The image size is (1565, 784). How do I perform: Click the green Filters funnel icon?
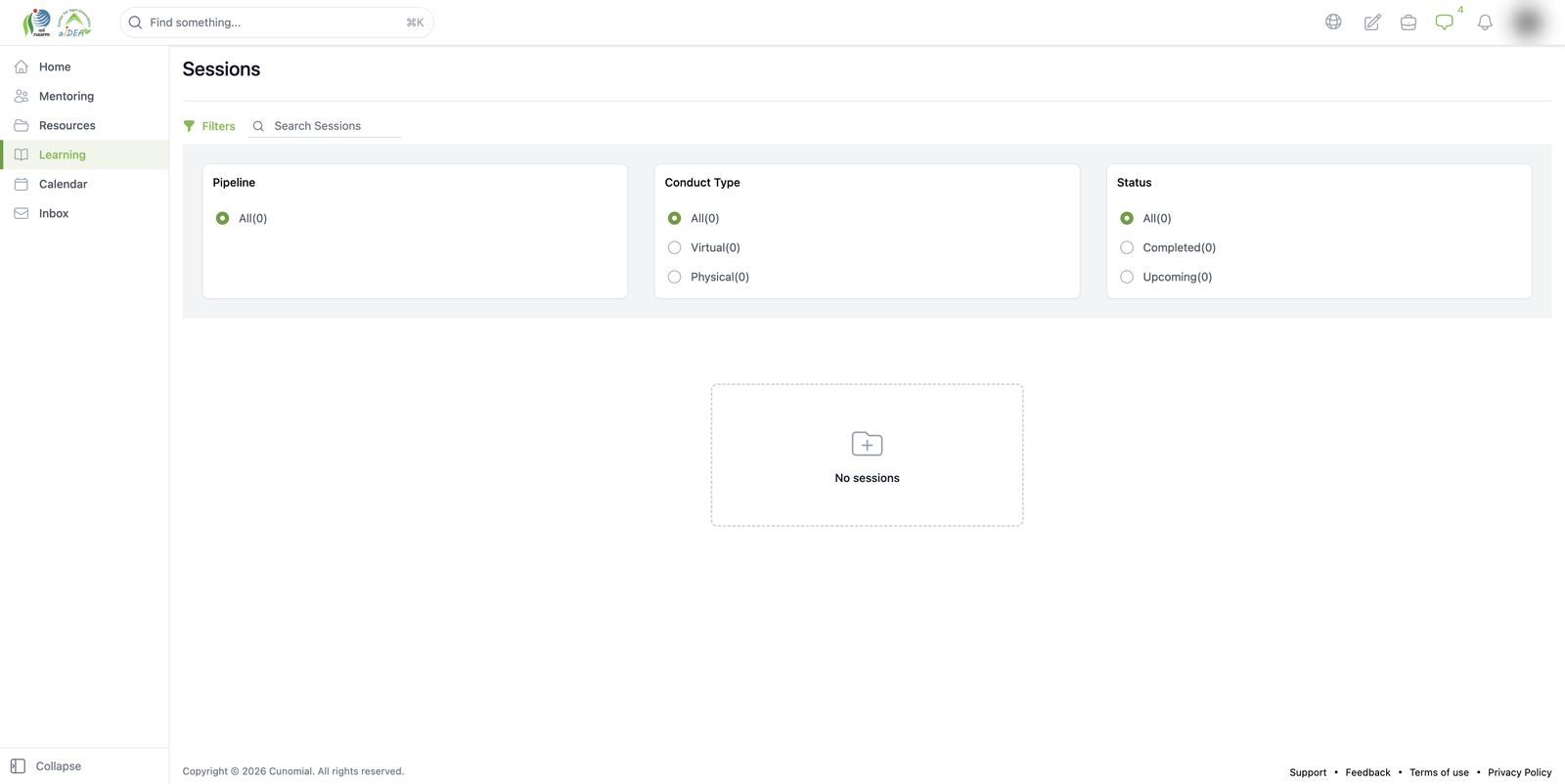click(x=189, y=126)
